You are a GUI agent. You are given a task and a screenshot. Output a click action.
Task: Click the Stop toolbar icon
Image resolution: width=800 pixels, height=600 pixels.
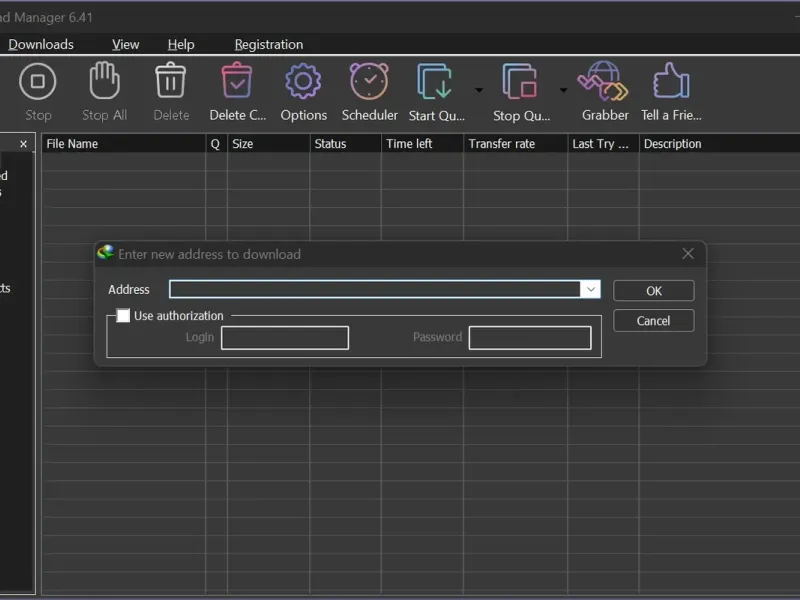click(x=38, y=82)
